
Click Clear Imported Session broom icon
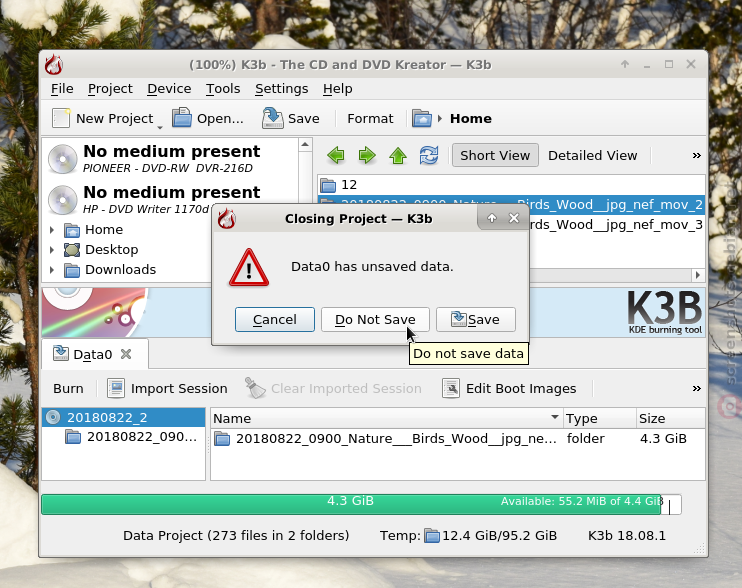(x=256, y=388)
